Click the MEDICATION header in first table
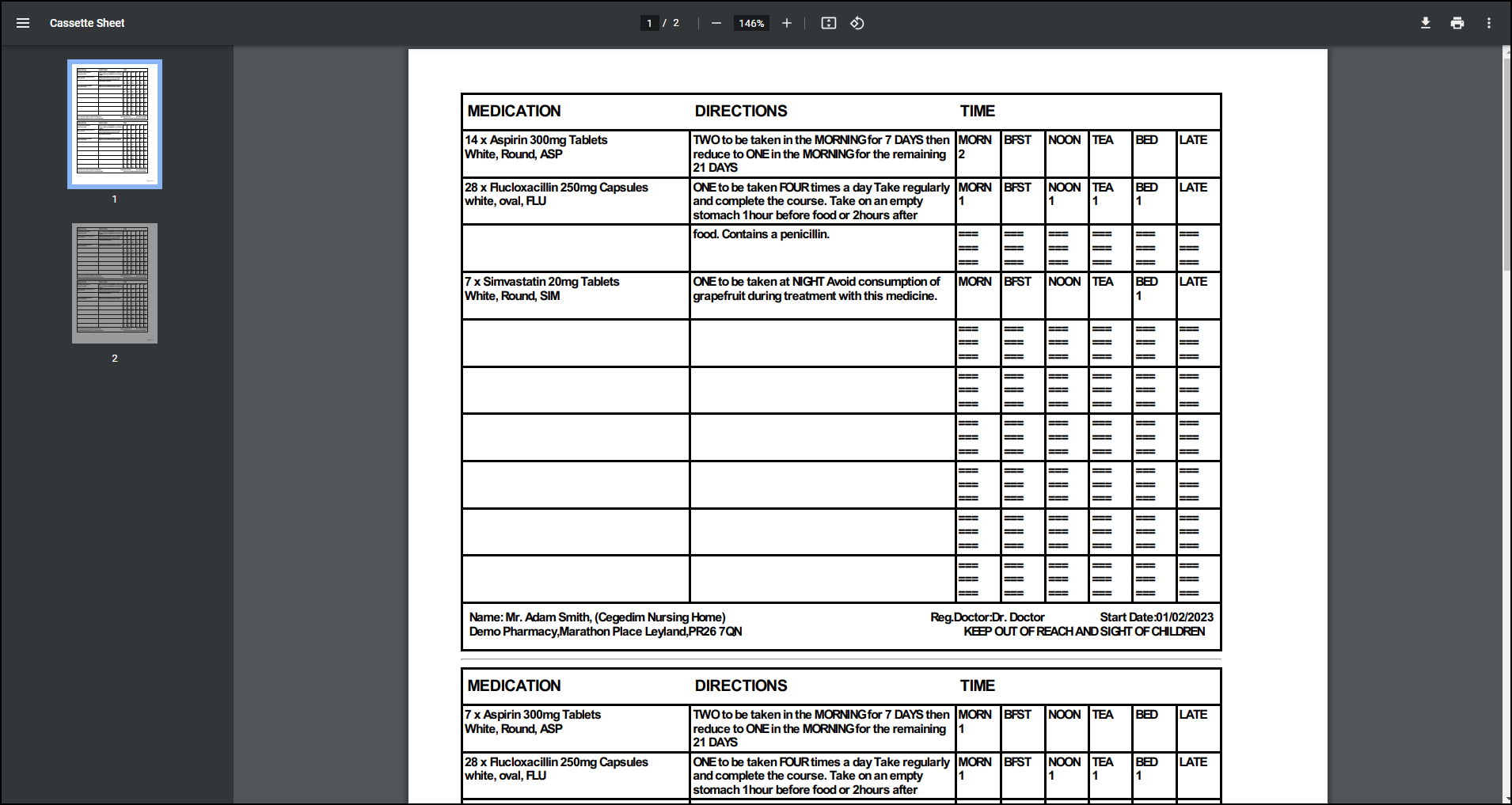 514,112
